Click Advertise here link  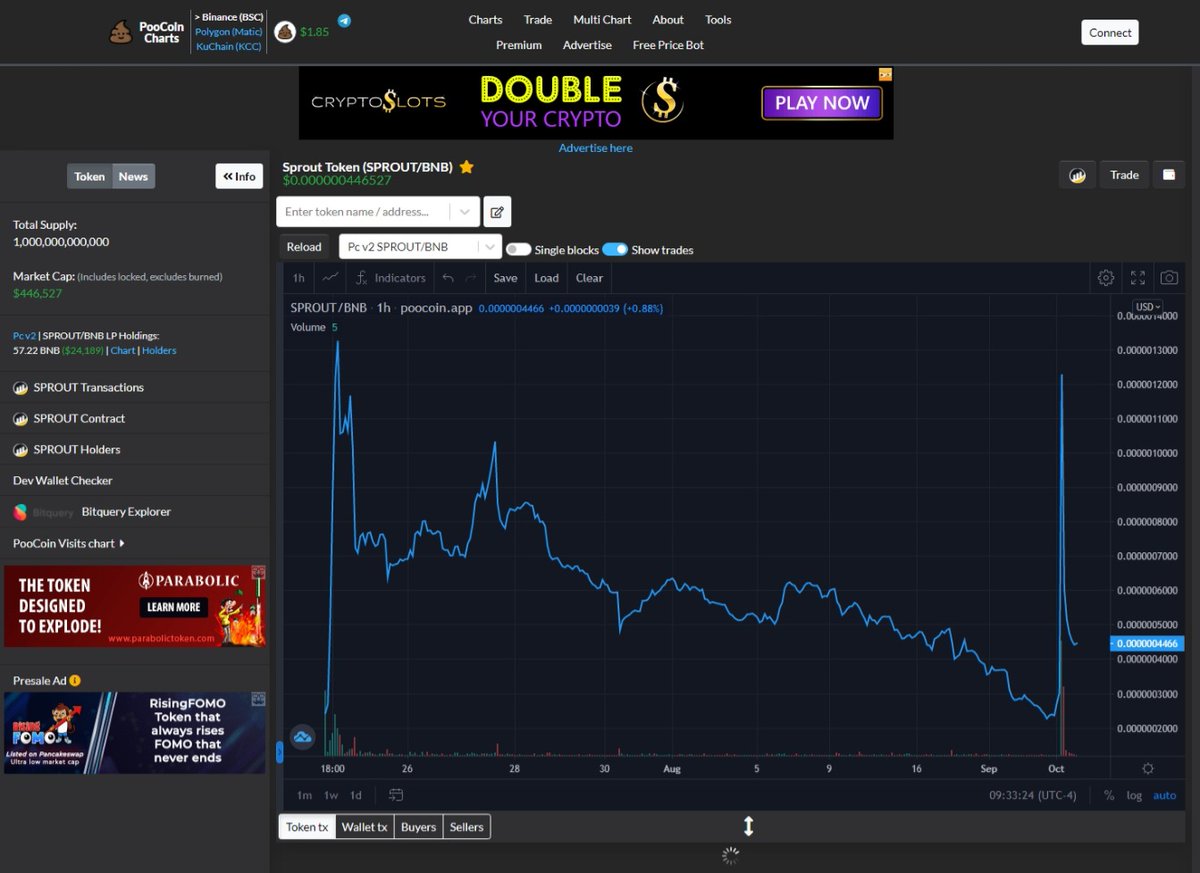[x=596, y=148]
